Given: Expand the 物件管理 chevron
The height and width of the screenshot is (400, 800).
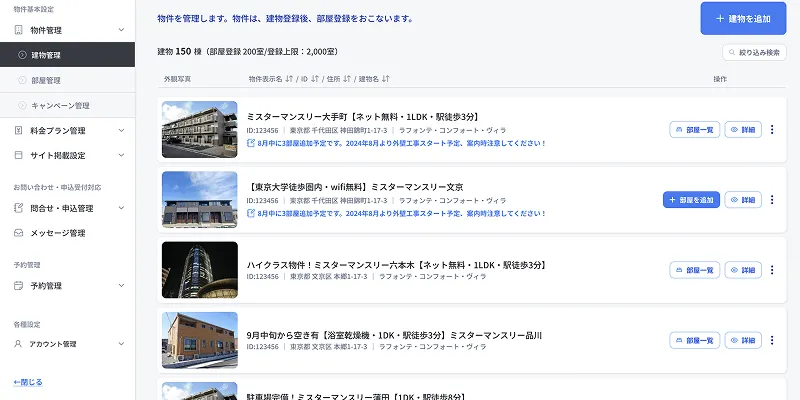Looking at the screenshot, I should [121, 30].
